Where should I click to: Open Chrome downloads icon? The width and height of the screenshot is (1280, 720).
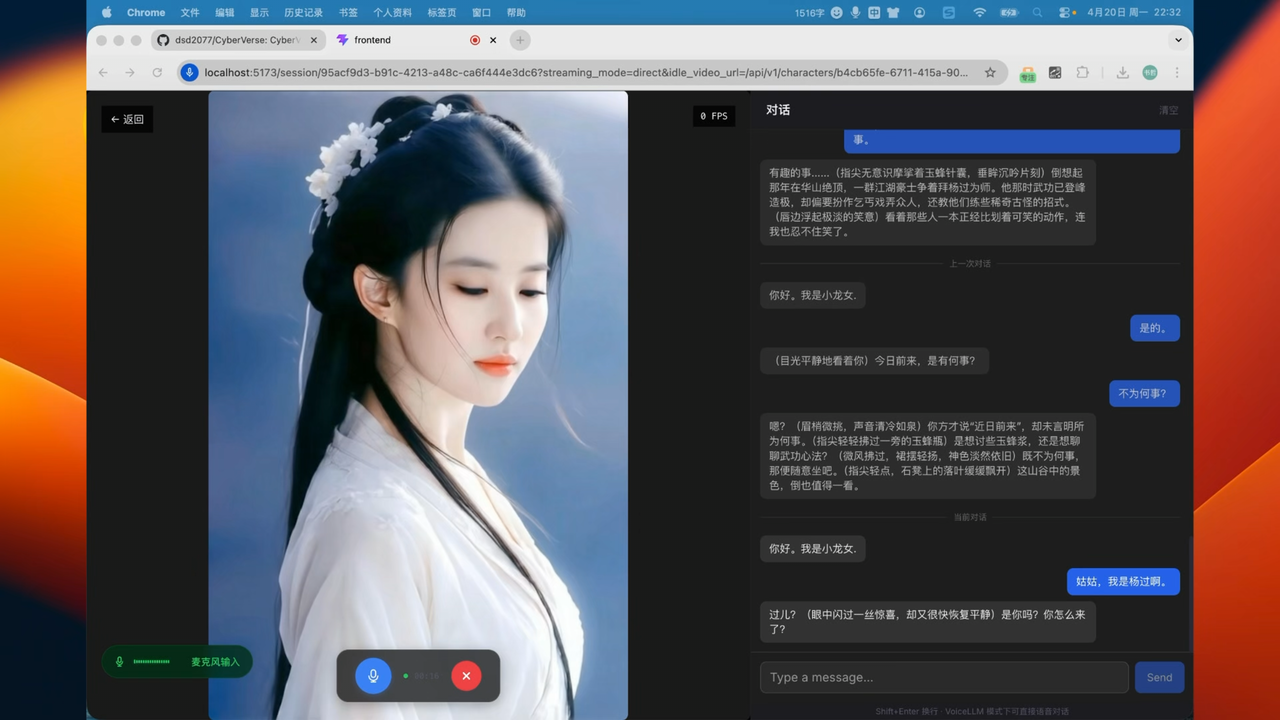1122,72
